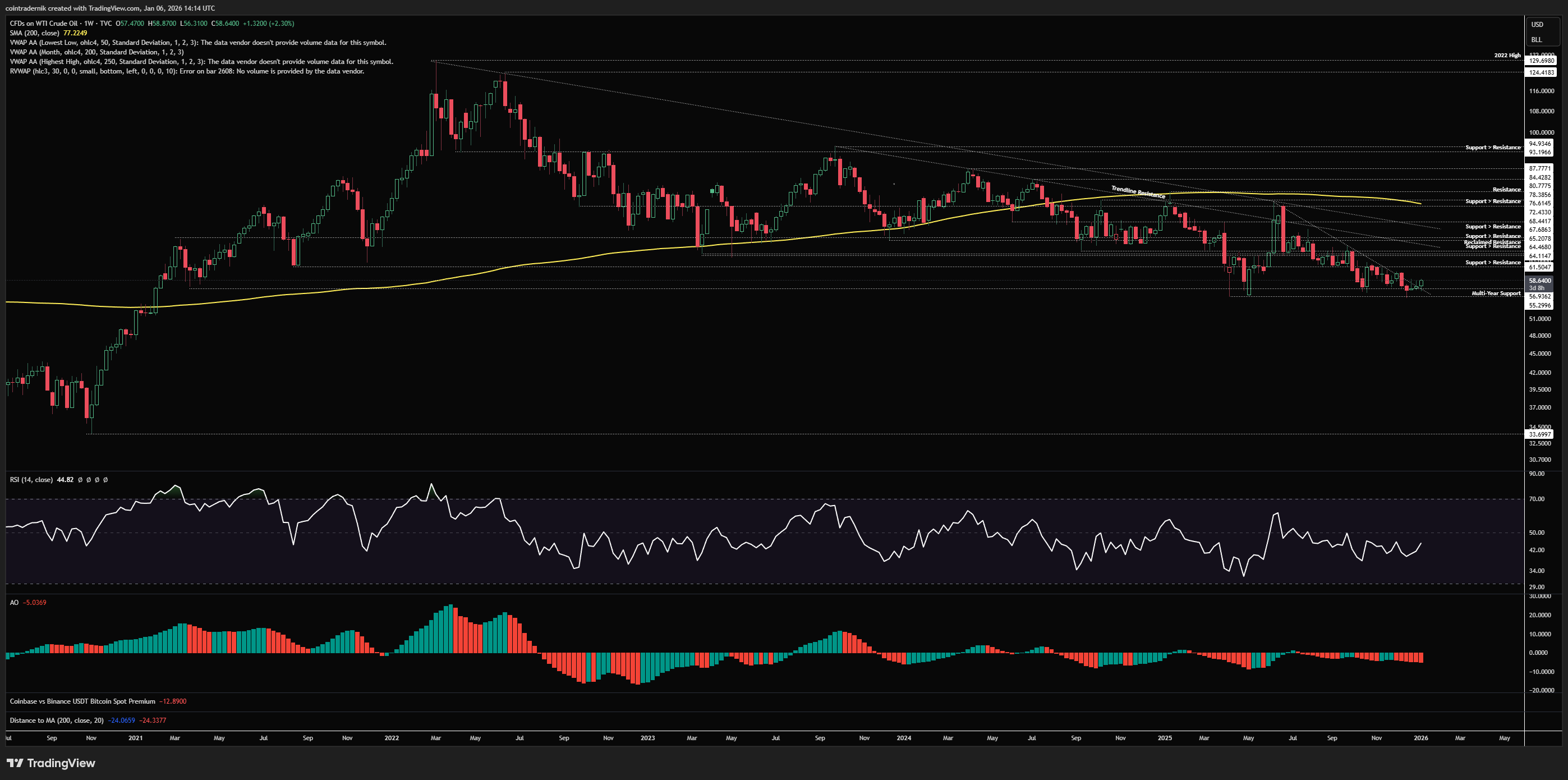Select the Distance to MA indicator legend
The image size is (1568, 780).
pos(56,721)
